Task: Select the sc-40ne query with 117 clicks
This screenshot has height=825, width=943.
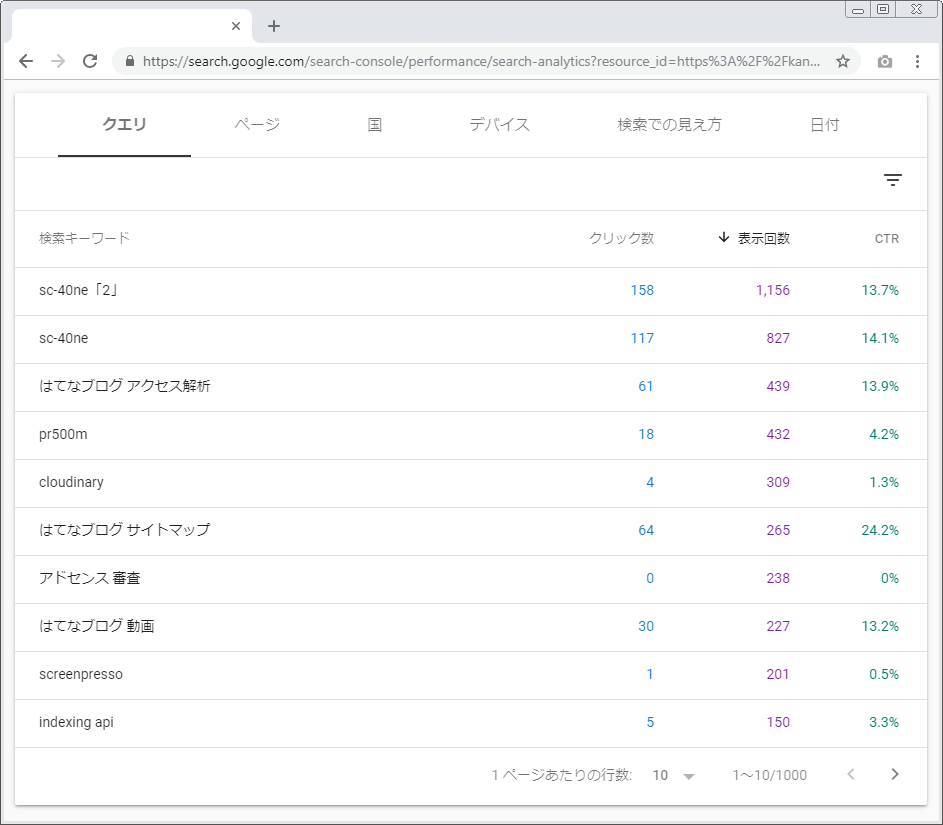Action: coord(64,339)
